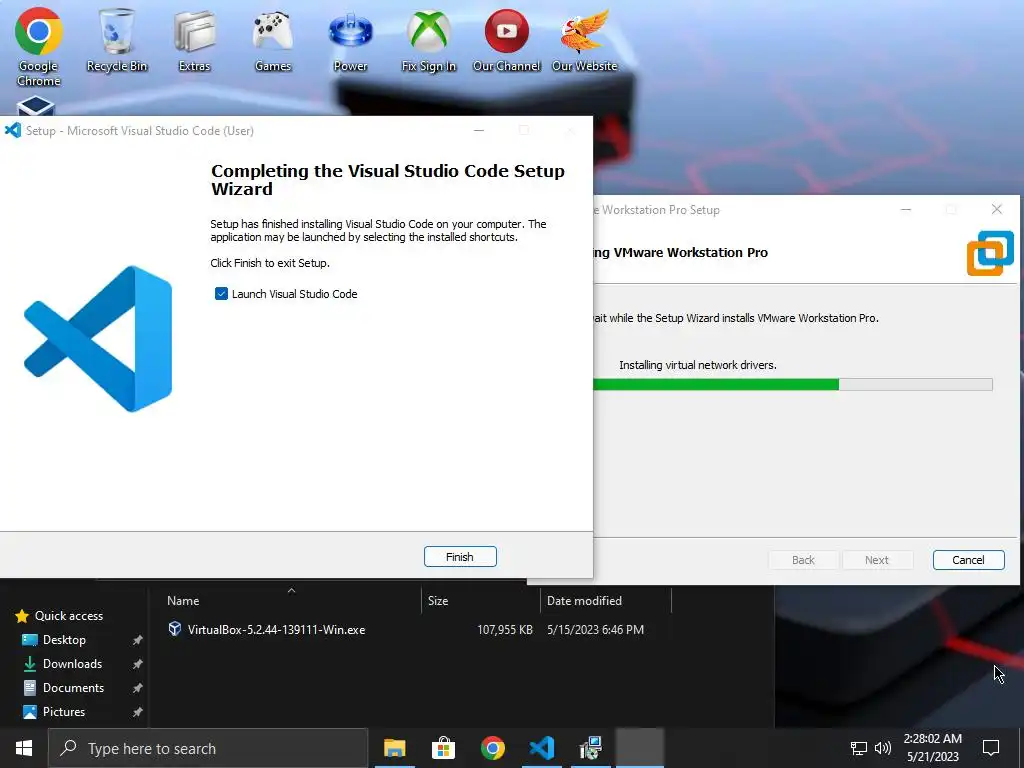Unpin Desktop using its pin icon

137,641
